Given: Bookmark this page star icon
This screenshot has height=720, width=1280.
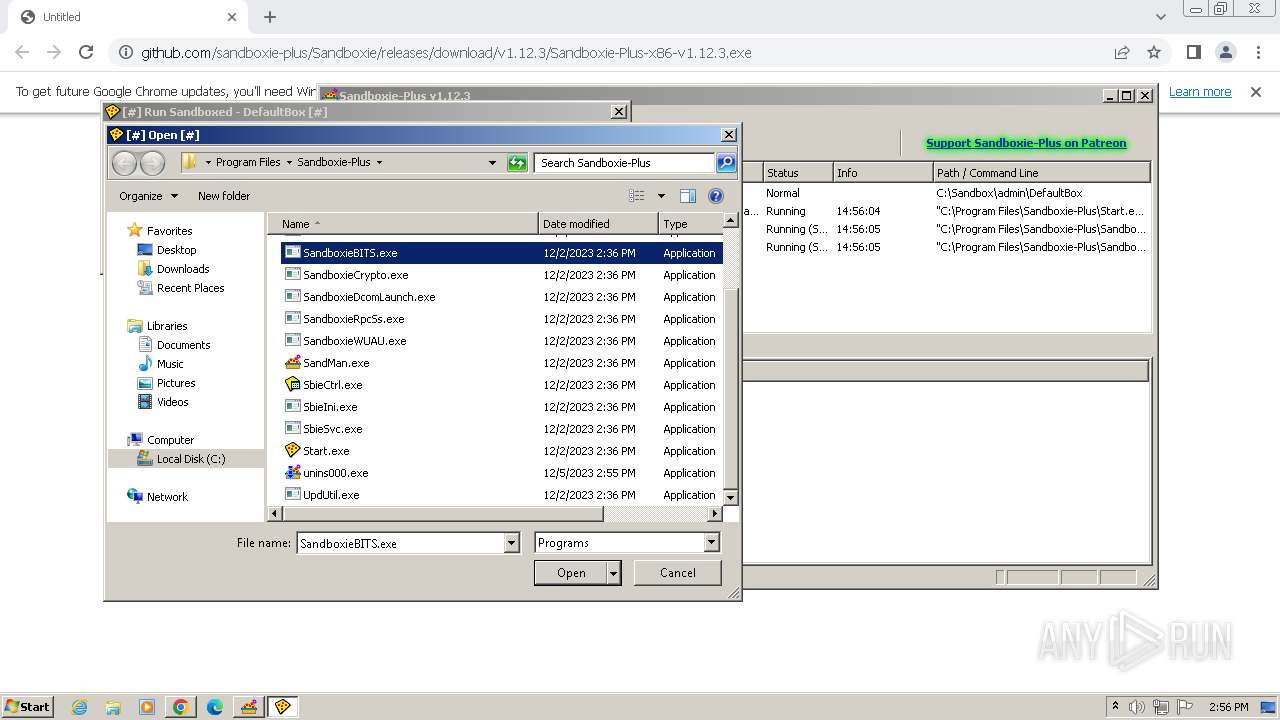Looking at the screenshot, I should (1154, 52).
